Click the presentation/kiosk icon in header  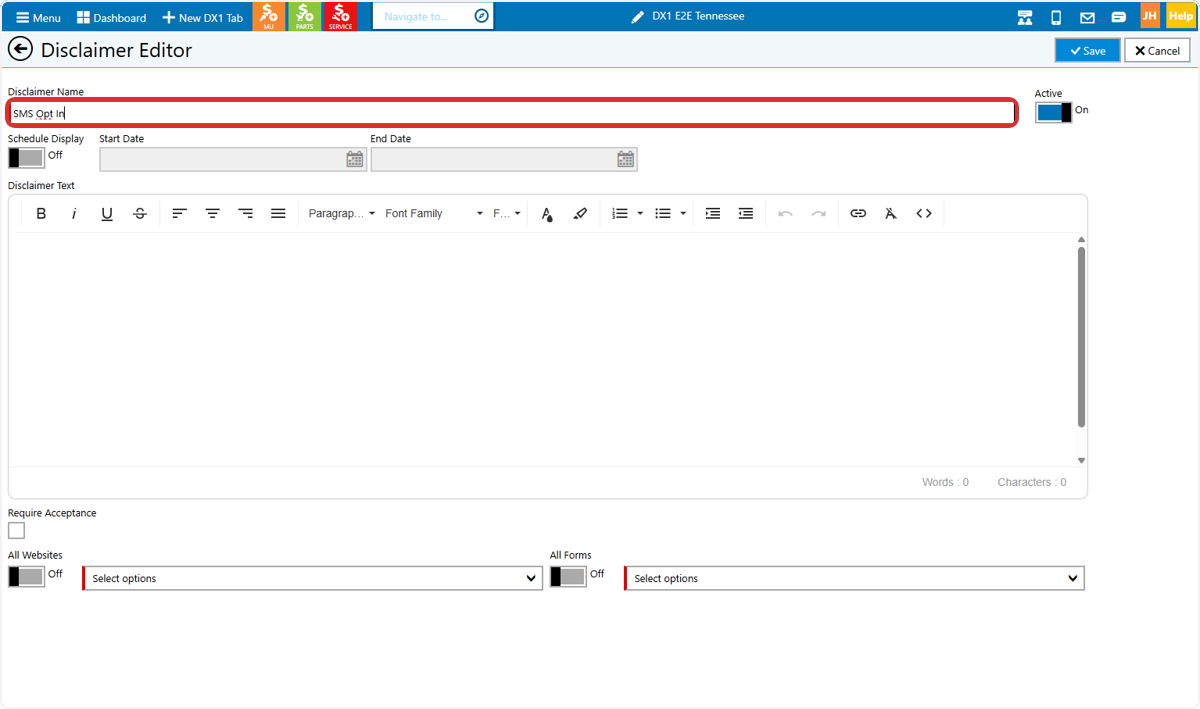1024,17
